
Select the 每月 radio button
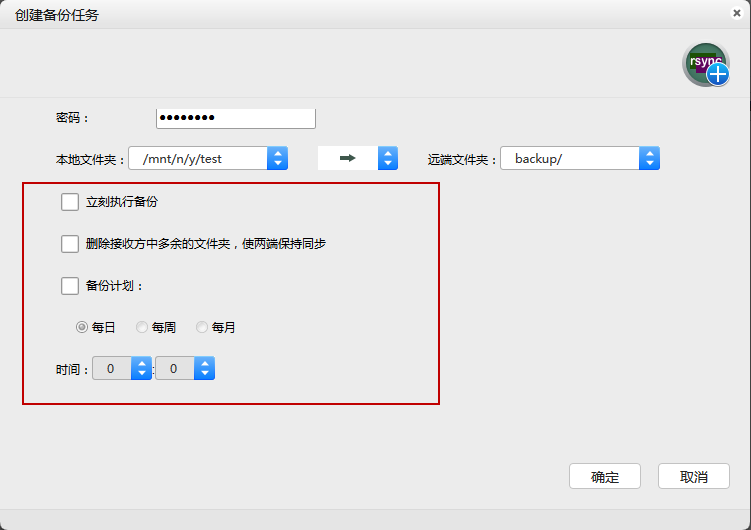coord(202,327)
